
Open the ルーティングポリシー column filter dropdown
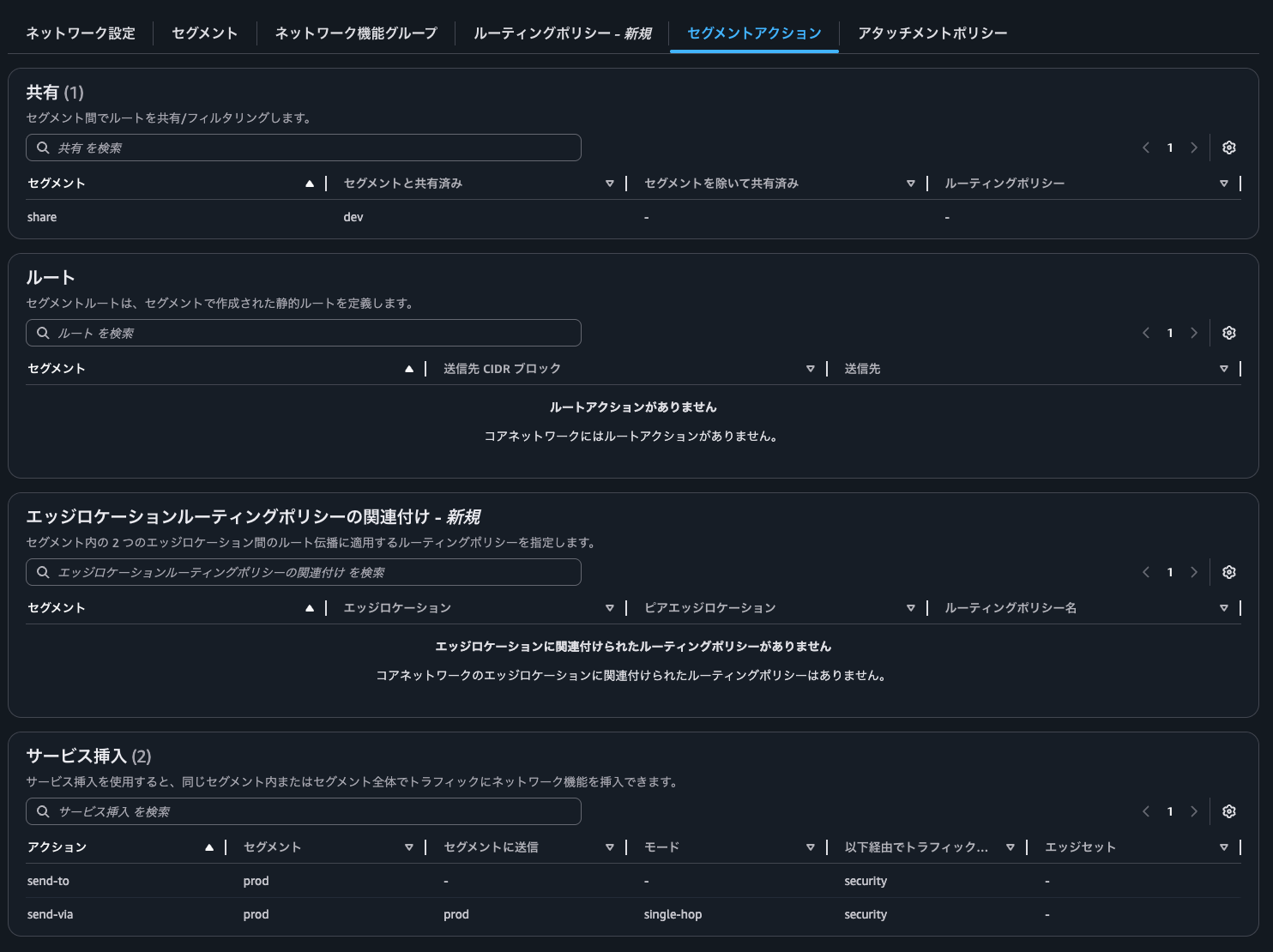tap(1224, 183)
